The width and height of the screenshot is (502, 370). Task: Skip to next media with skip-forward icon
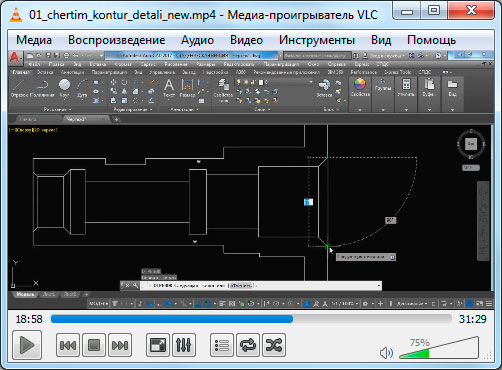coord(120,345)
